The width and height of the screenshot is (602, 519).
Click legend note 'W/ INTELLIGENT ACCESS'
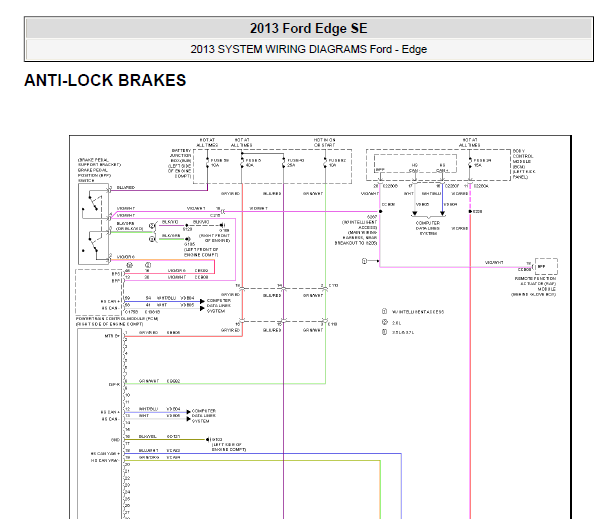417,312
